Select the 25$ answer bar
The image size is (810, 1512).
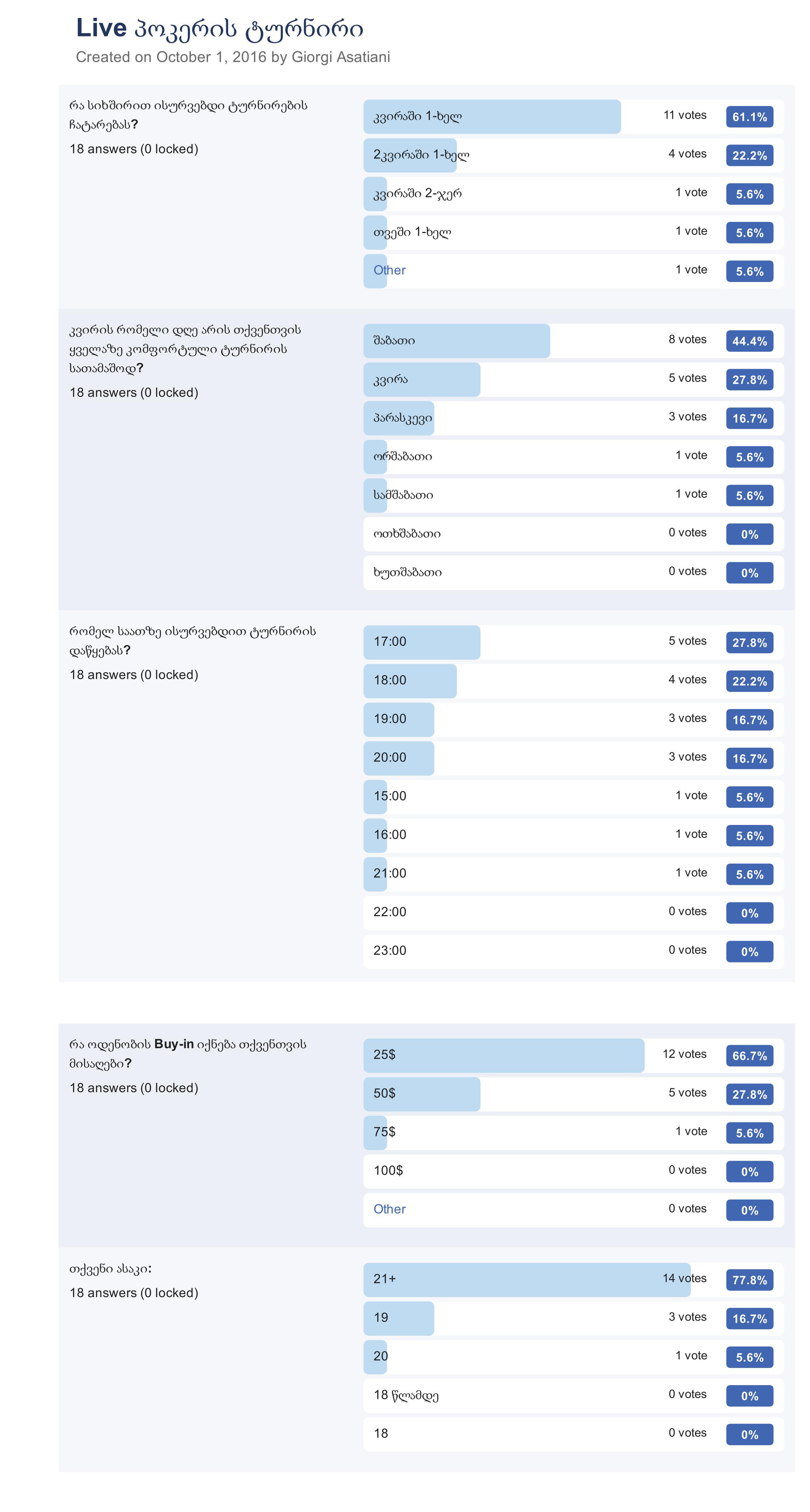tap(504, 1055)
